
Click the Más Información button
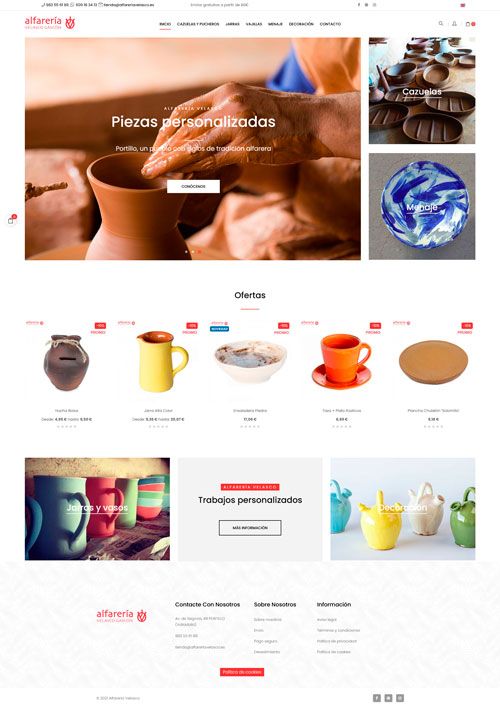(250, 528)
